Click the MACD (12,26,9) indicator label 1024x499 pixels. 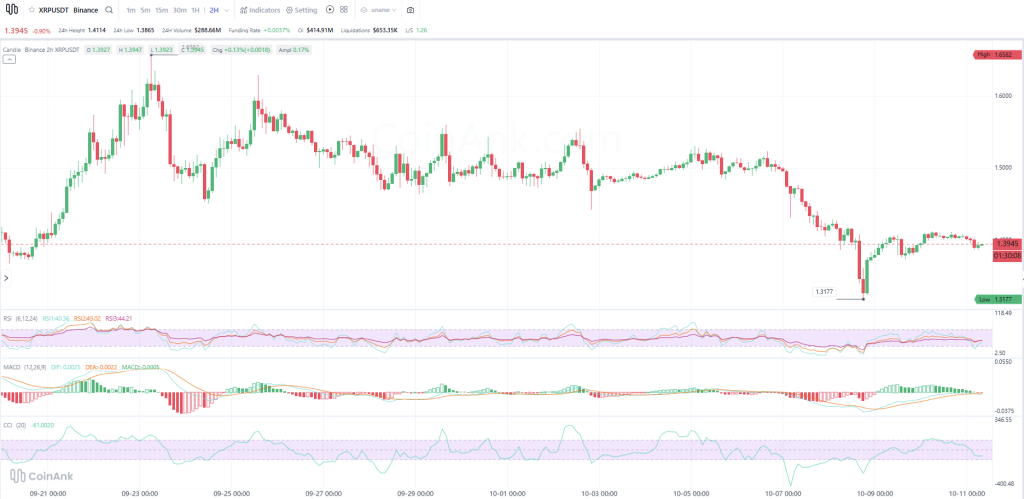24,367
